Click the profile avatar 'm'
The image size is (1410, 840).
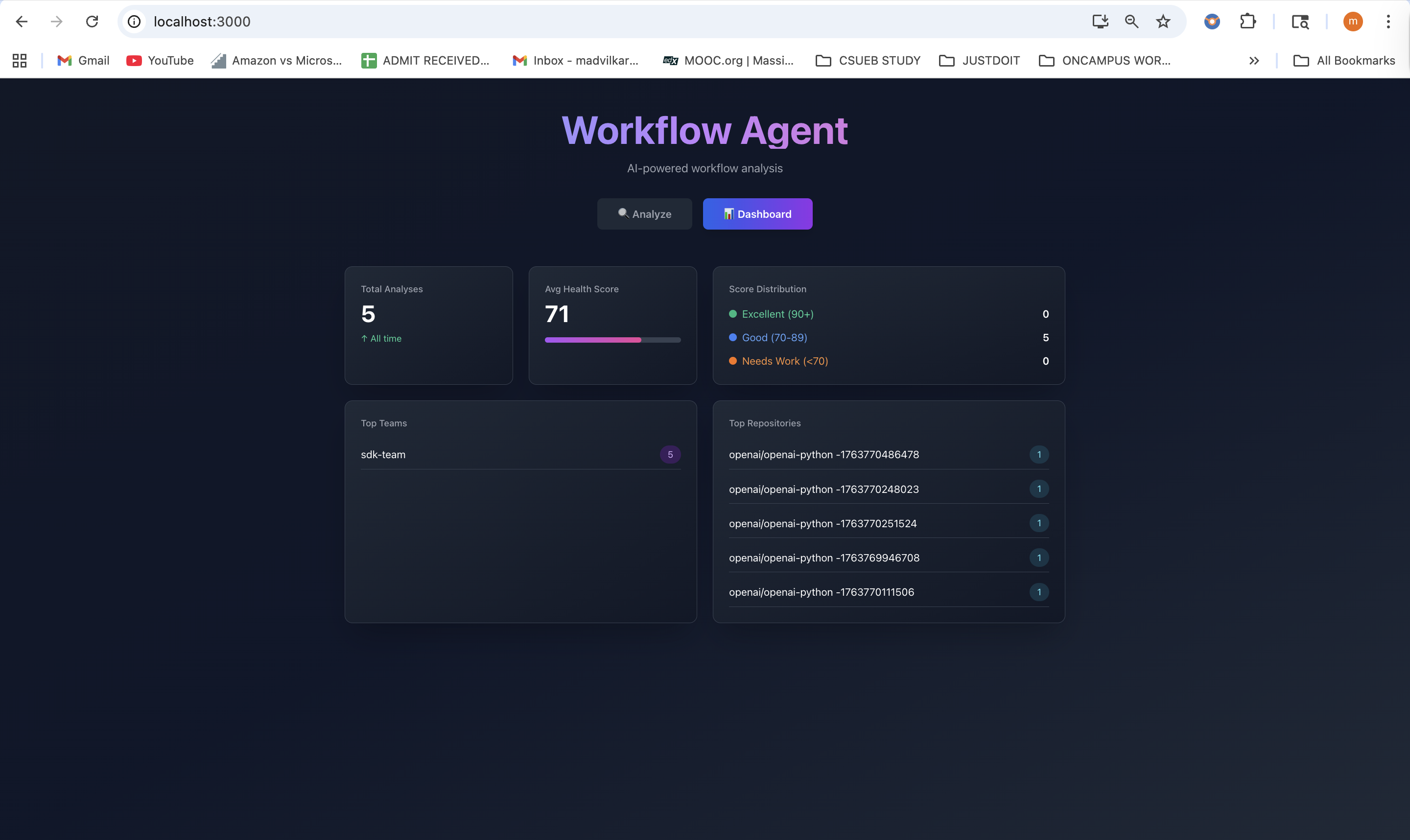click(1353, 22)
